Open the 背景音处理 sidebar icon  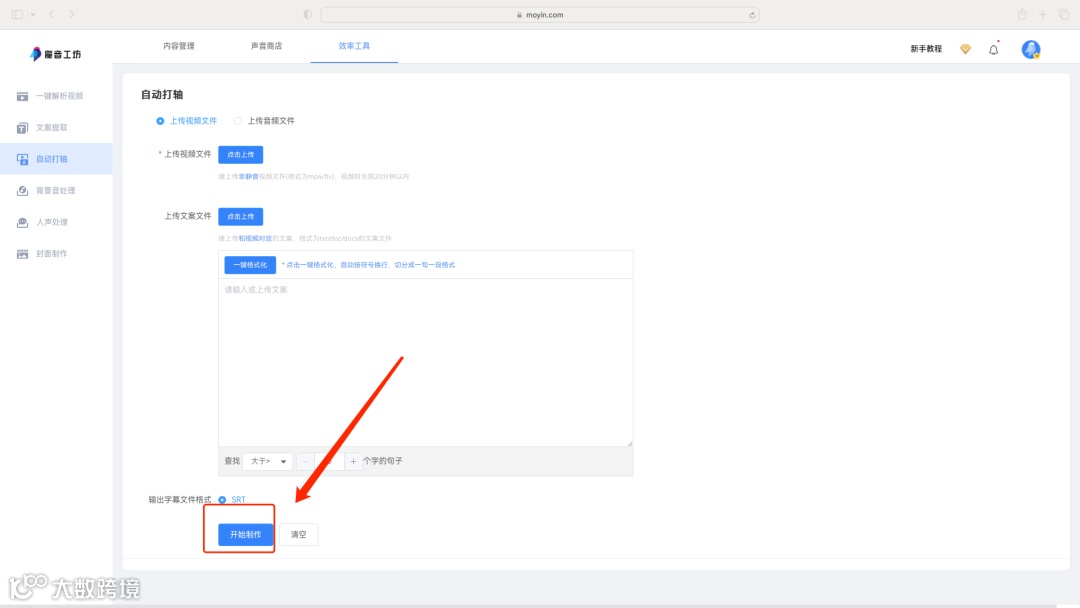(22, 191)
